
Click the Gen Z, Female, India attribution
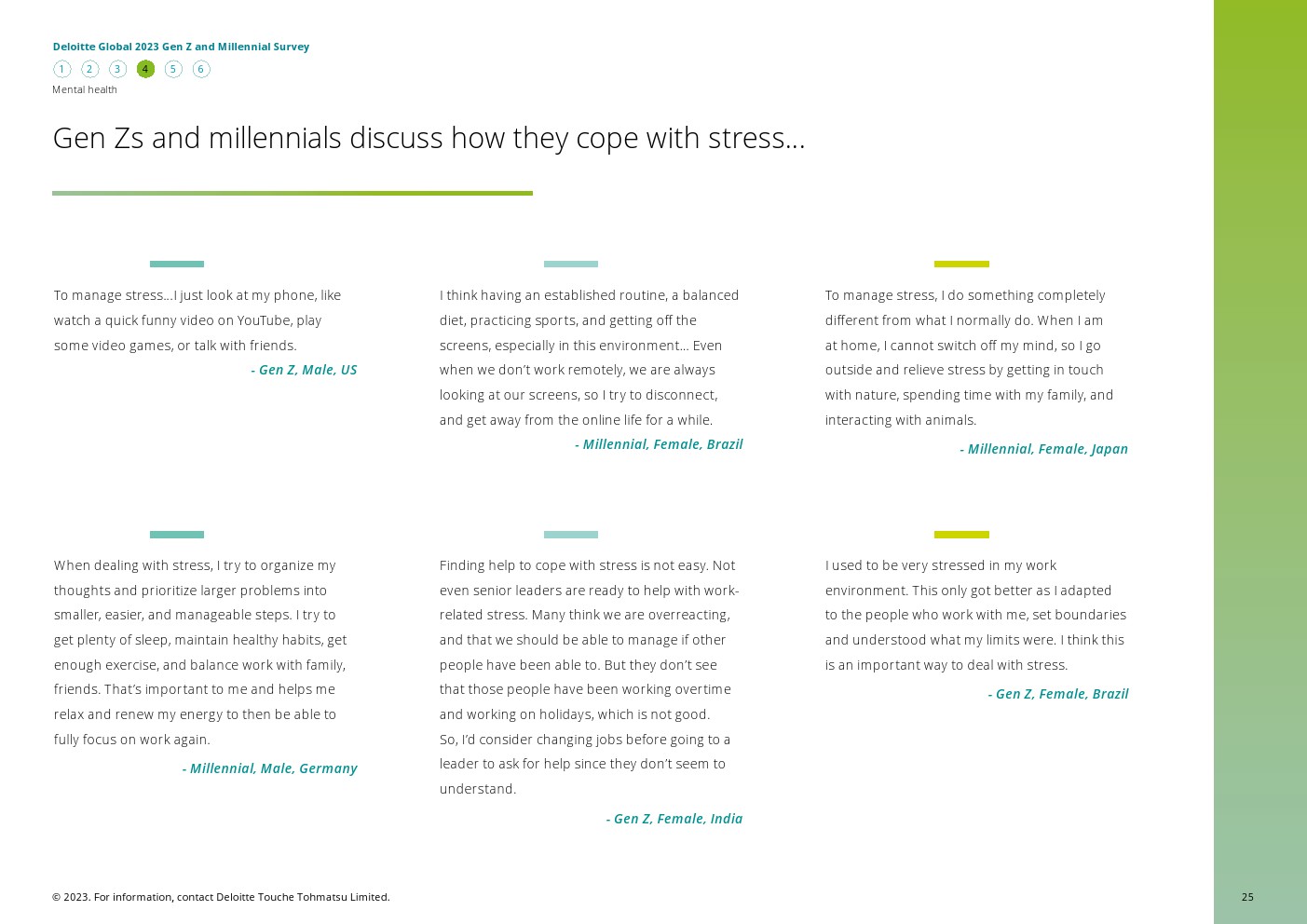[x=674, y=819]
